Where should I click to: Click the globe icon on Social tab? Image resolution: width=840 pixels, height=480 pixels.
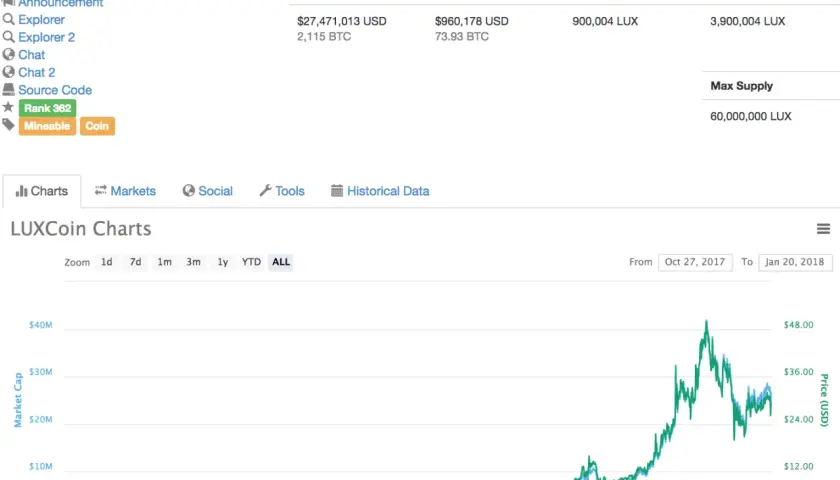(x=189, y=191)
